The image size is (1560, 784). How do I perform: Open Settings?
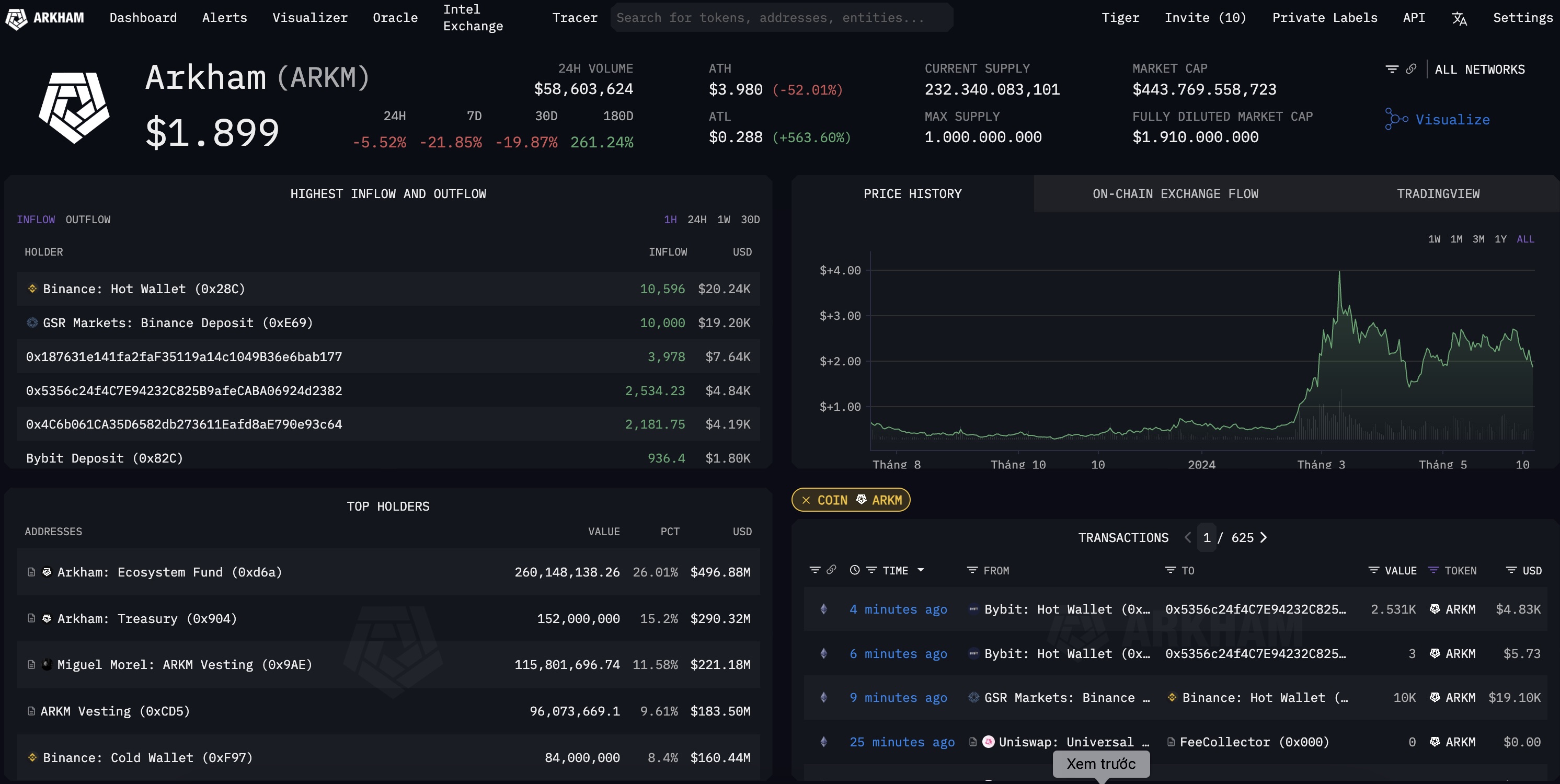(x=1522, y=18)
